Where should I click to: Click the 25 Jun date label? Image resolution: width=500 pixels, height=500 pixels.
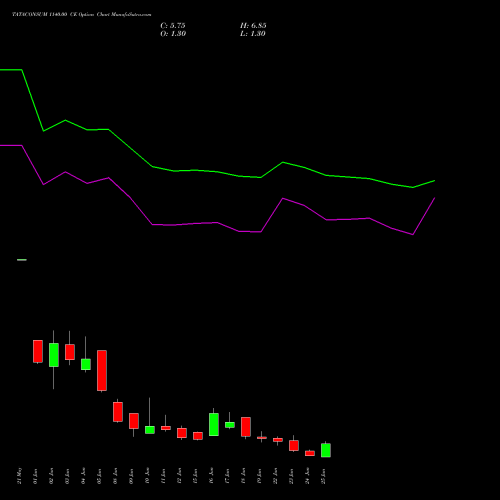(x=323, y=476)
